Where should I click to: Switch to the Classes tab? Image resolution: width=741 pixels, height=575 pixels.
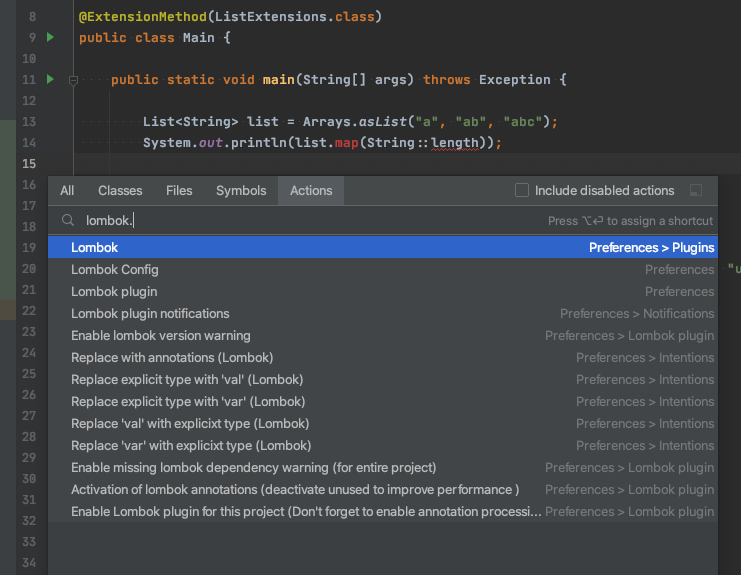[x=120, y=190]
